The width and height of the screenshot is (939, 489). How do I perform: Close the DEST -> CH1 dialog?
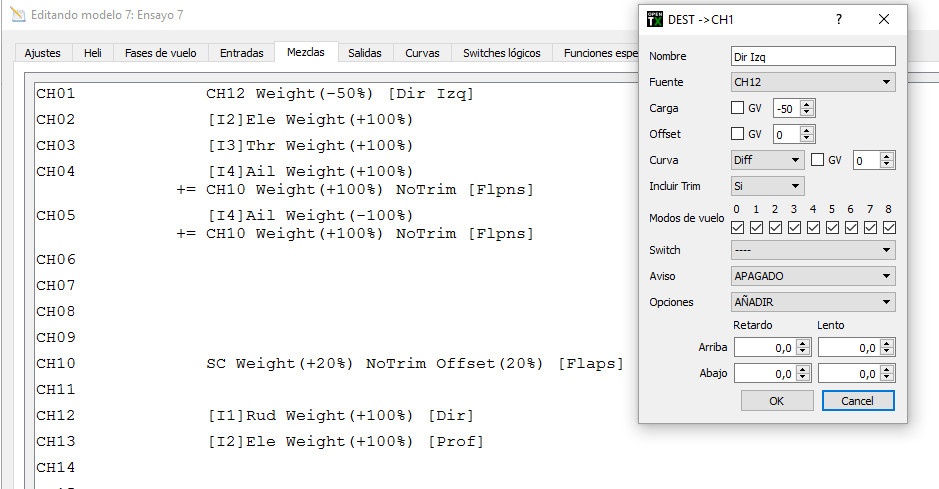coord(883,19)
